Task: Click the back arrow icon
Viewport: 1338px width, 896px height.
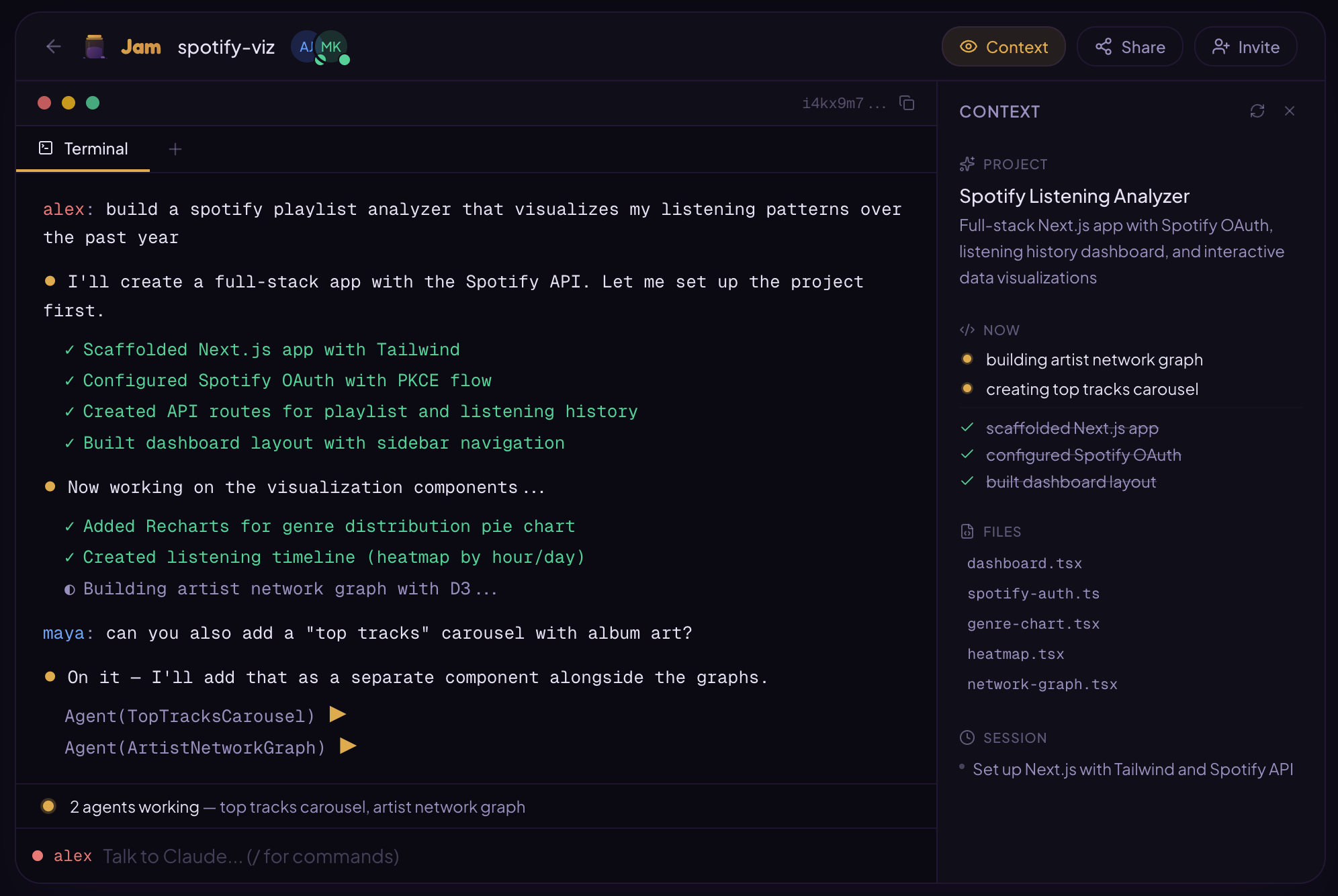Action: [x=54, y=46]
